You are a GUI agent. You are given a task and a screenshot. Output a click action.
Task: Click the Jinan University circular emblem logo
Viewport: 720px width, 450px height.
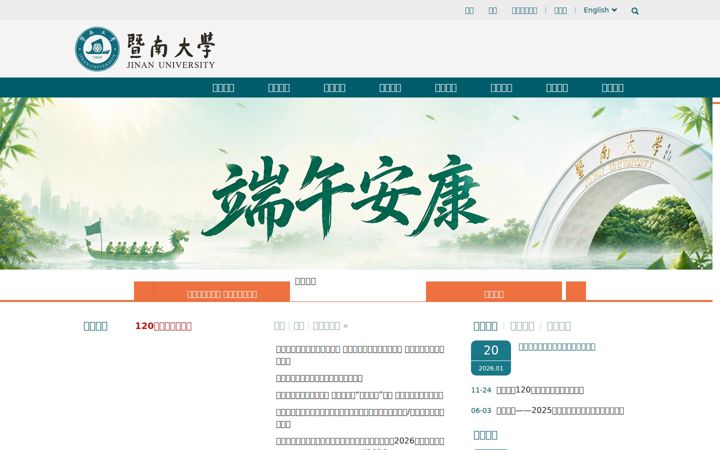point(97,49)
